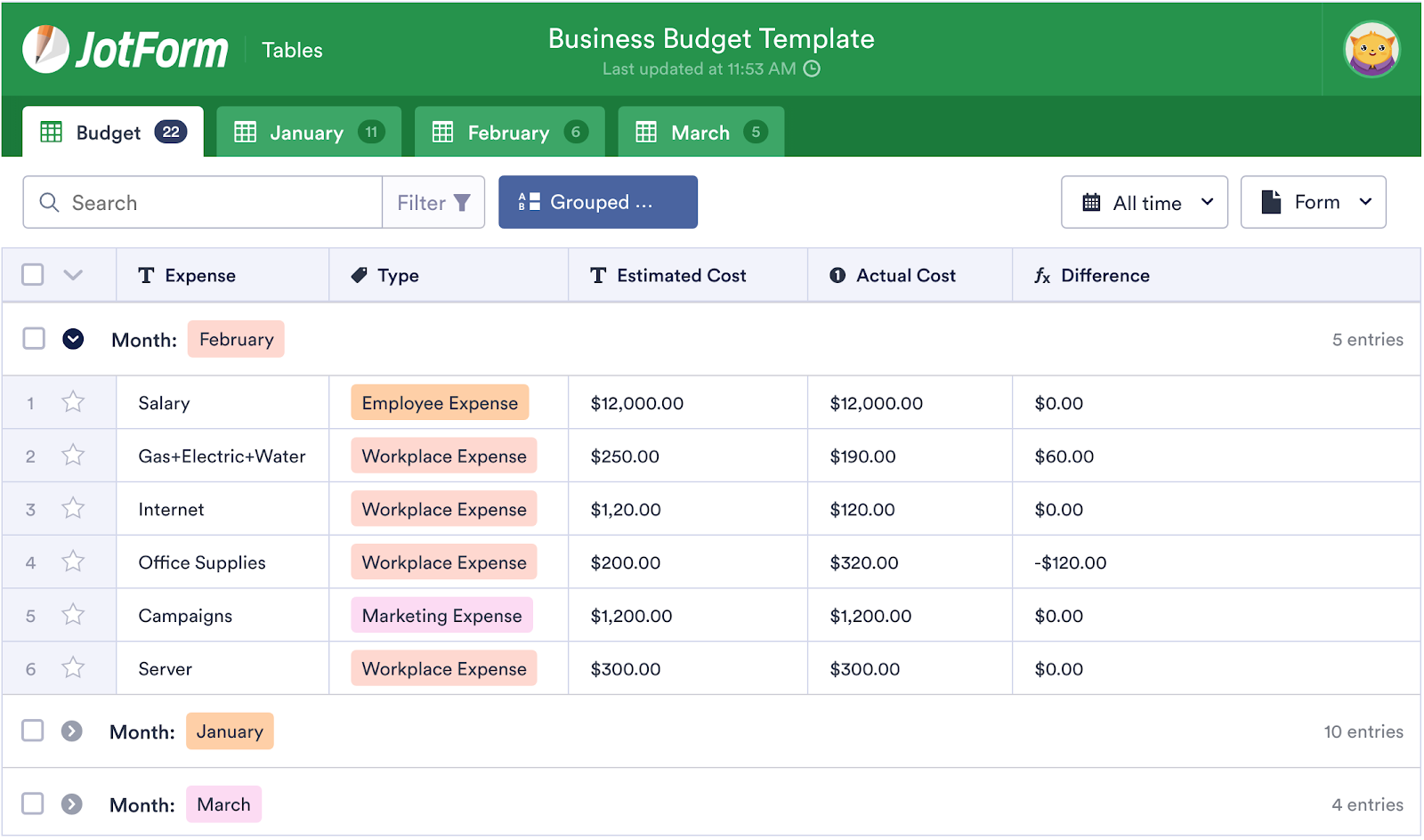Star the Server expense row
The width and height of the screenshot is (1424, 840).
[x=73, y=668]
